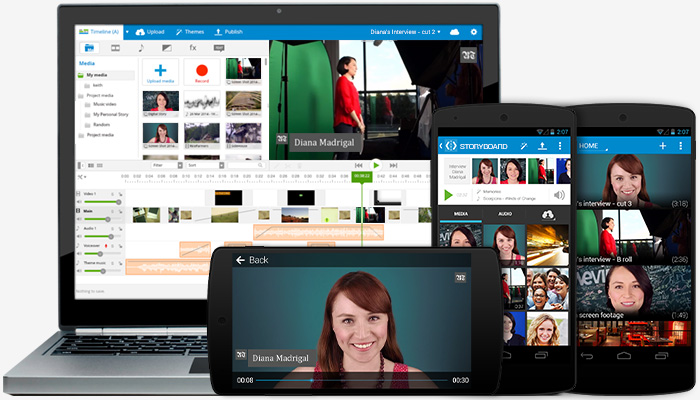700x400 pixels.
Task: Open the settings gear on the laptop editor
Action: click(473, 32)
